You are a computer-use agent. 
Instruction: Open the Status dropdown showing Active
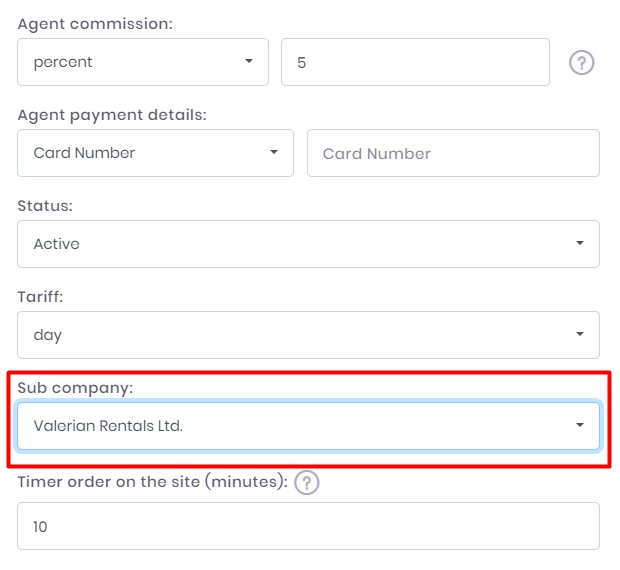coord(308,244)
